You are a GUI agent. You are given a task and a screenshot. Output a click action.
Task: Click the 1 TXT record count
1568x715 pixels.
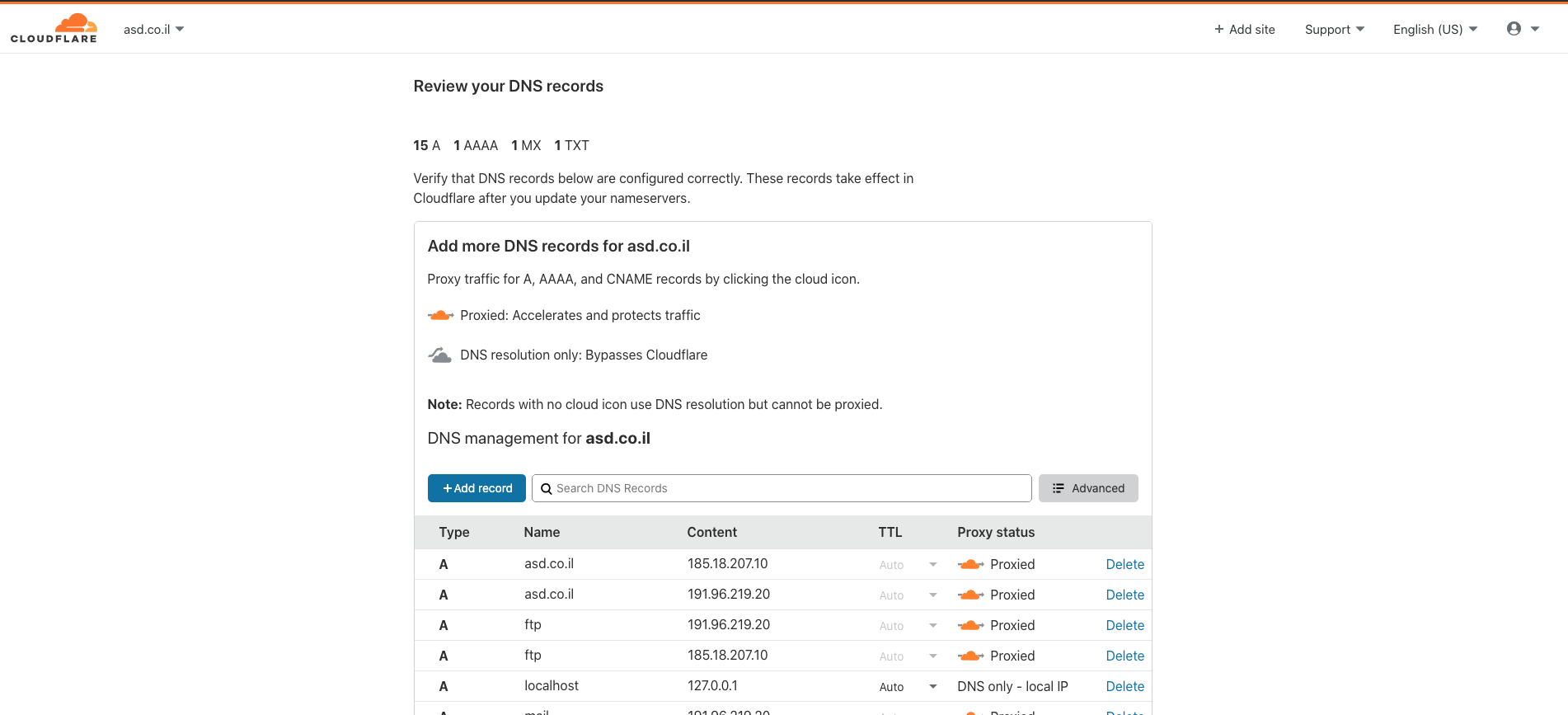571,145
